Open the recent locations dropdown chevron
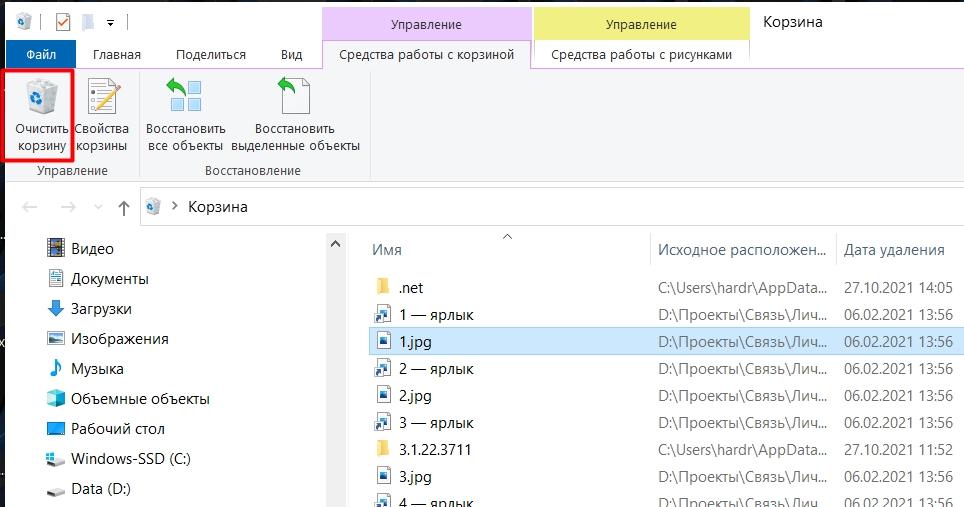 pyautogui.click(x=98, y=208)
